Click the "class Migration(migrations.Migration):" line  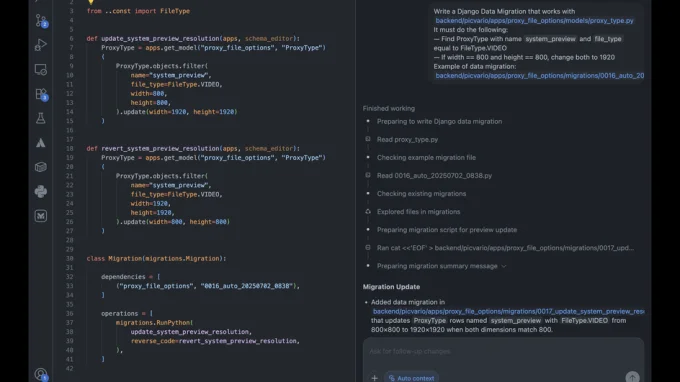[x=156, y=258]
